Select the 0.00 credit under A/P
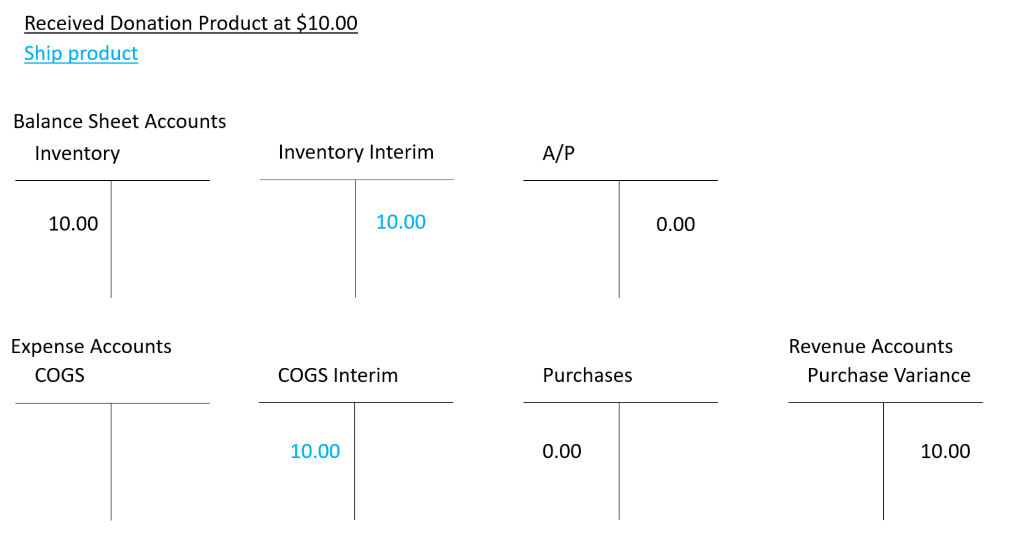 [676, 225]
